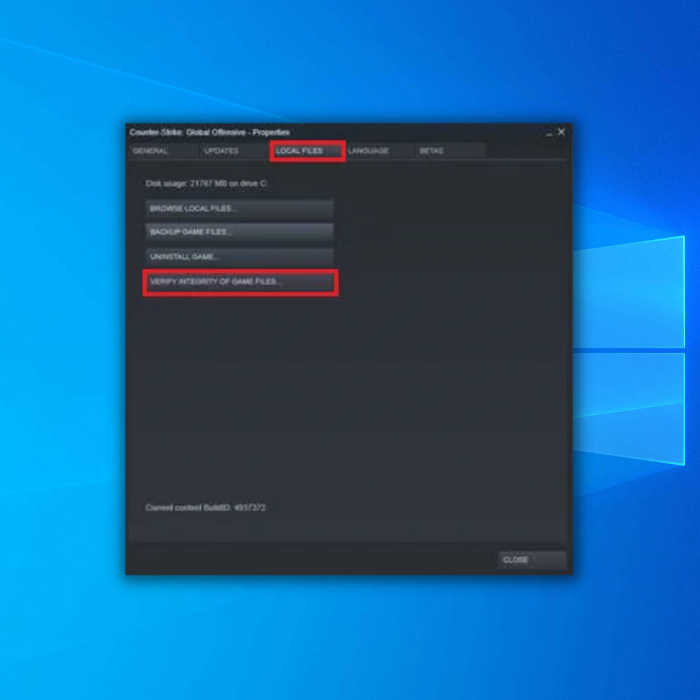Click empty tab strip beside Betas tab
The width and height of the screenshot is (700, 700).
527,151
